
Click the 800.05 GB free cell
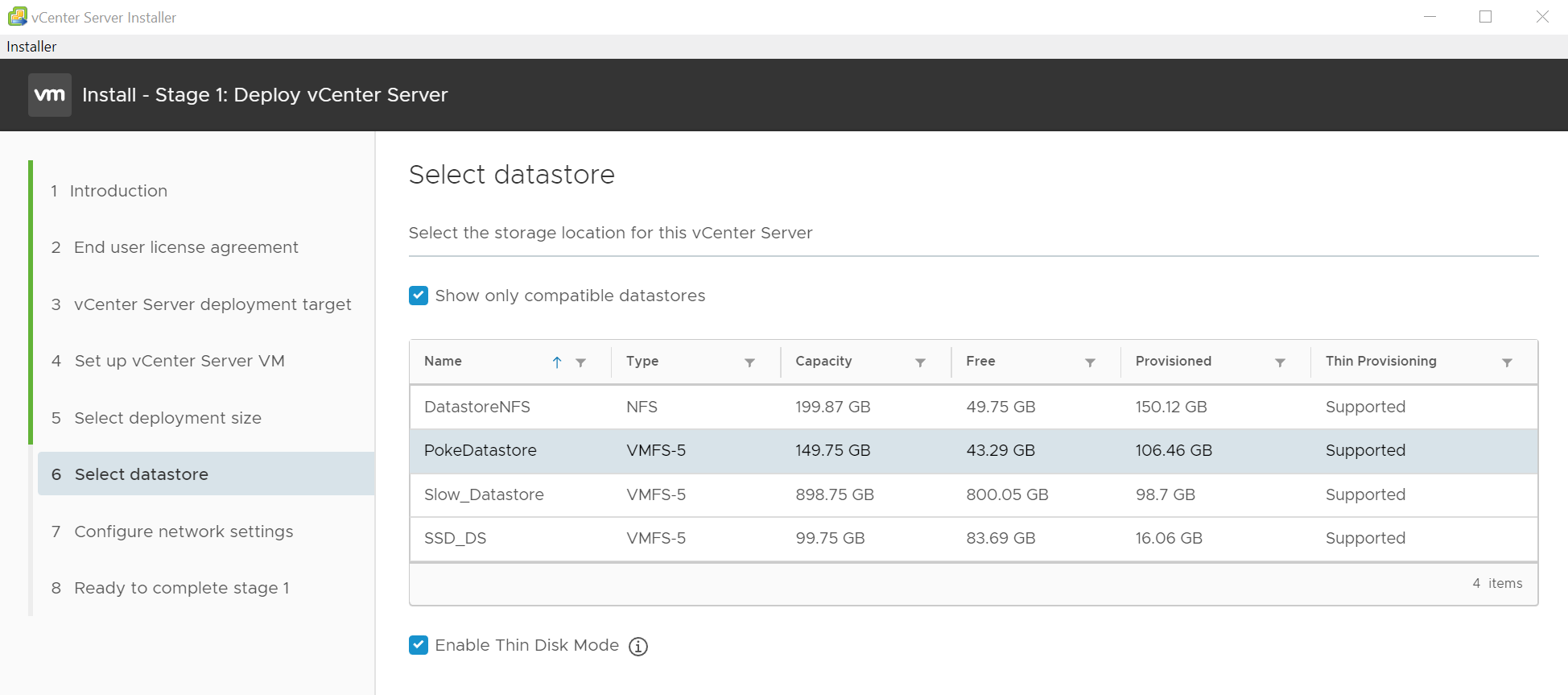click(x=1007, y=494)
